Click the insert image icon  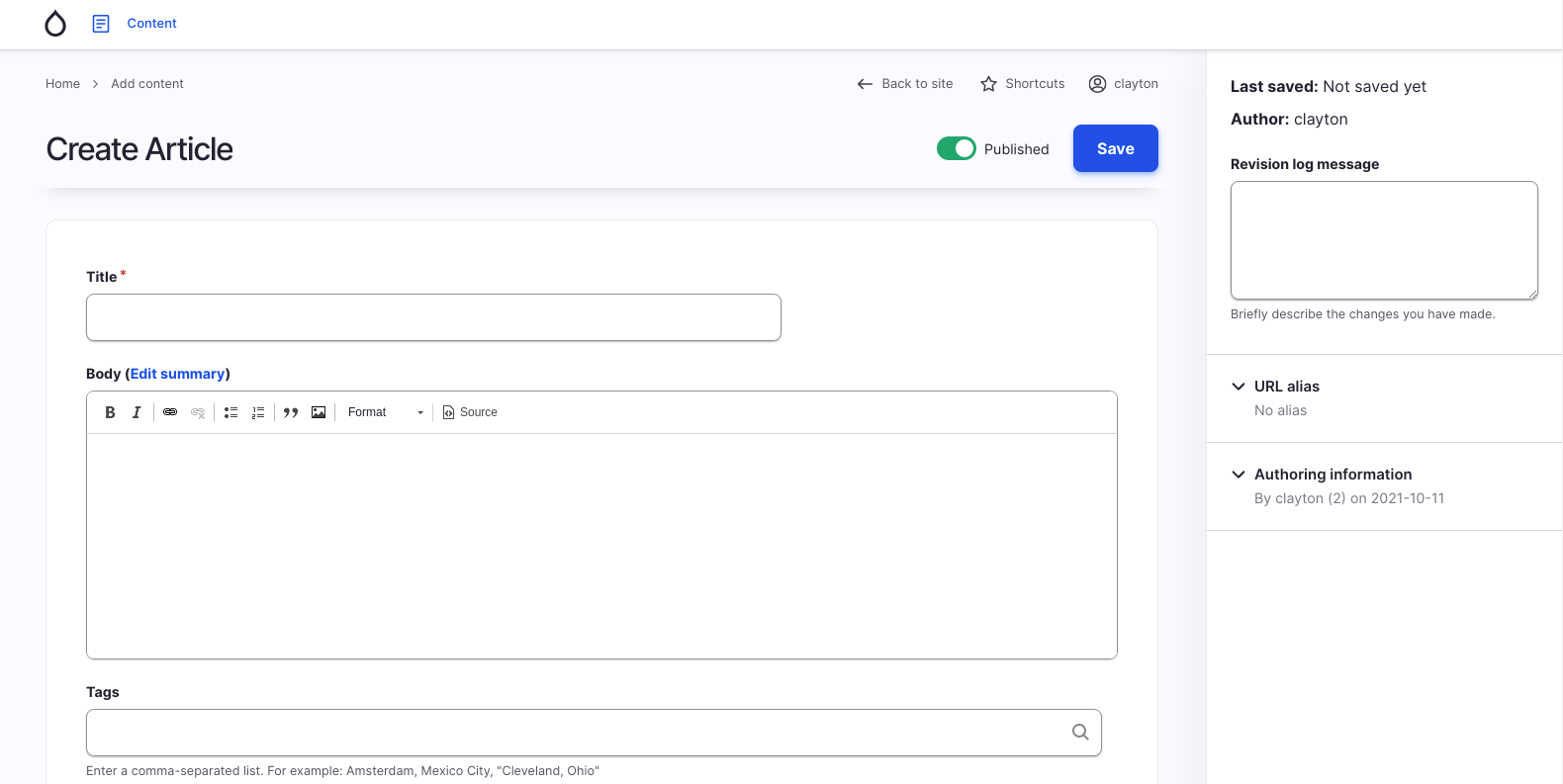[319, 412]
